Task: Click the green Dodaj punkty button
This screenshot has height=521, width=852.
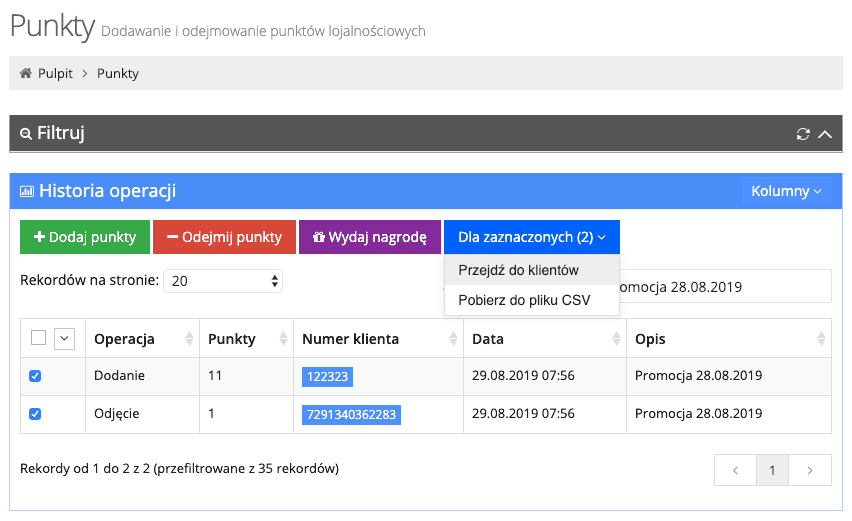Action: [85, 237]
